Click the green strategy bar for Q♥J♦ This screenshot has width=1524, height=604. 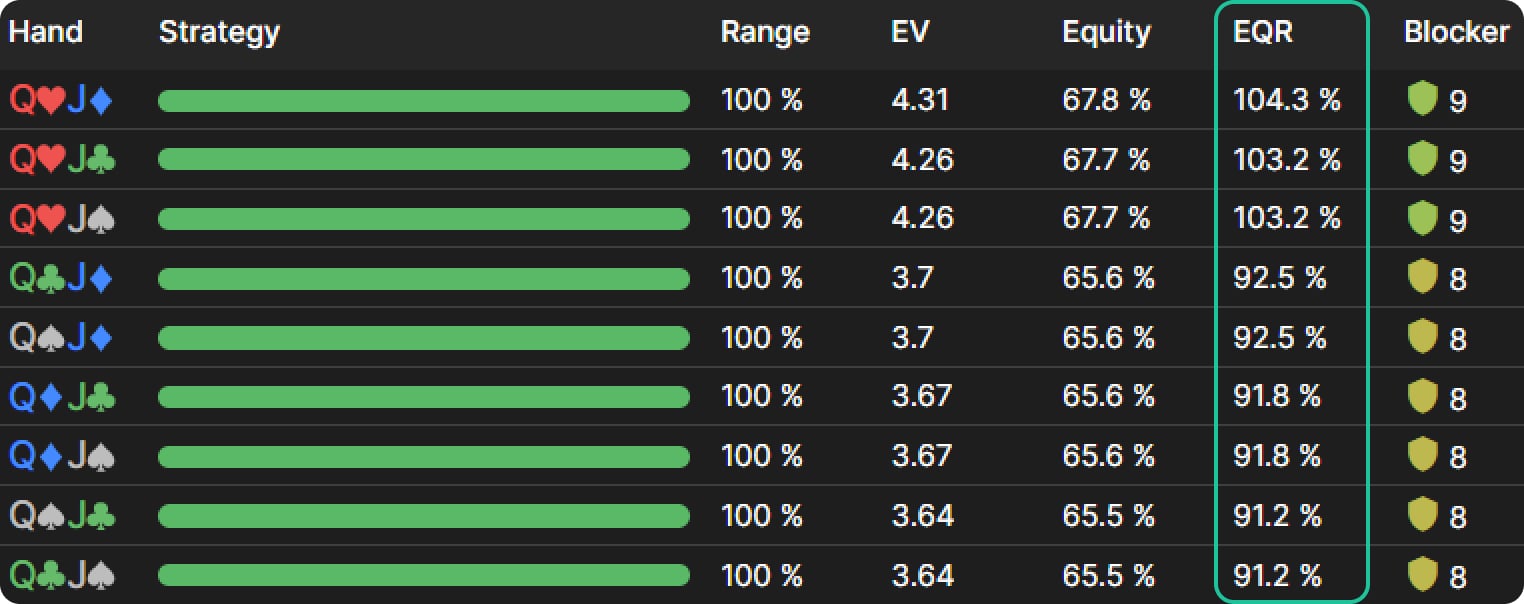click(x=424, y=100)
